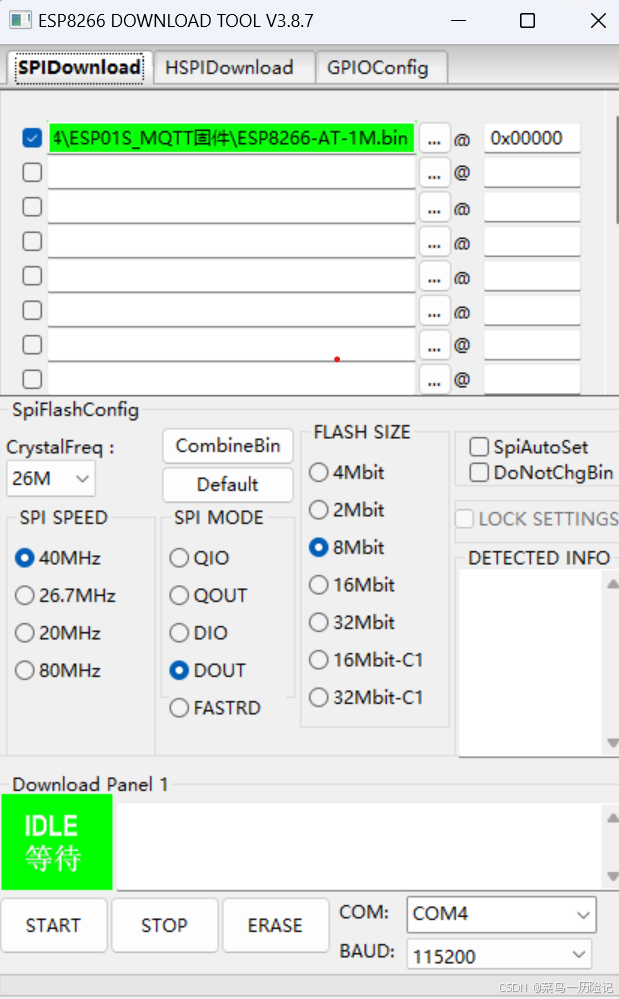Image resolution: width=619 pixels, height=999 pixels.
Task: Select 40MHz SPI speed
Action: (58, 558)
